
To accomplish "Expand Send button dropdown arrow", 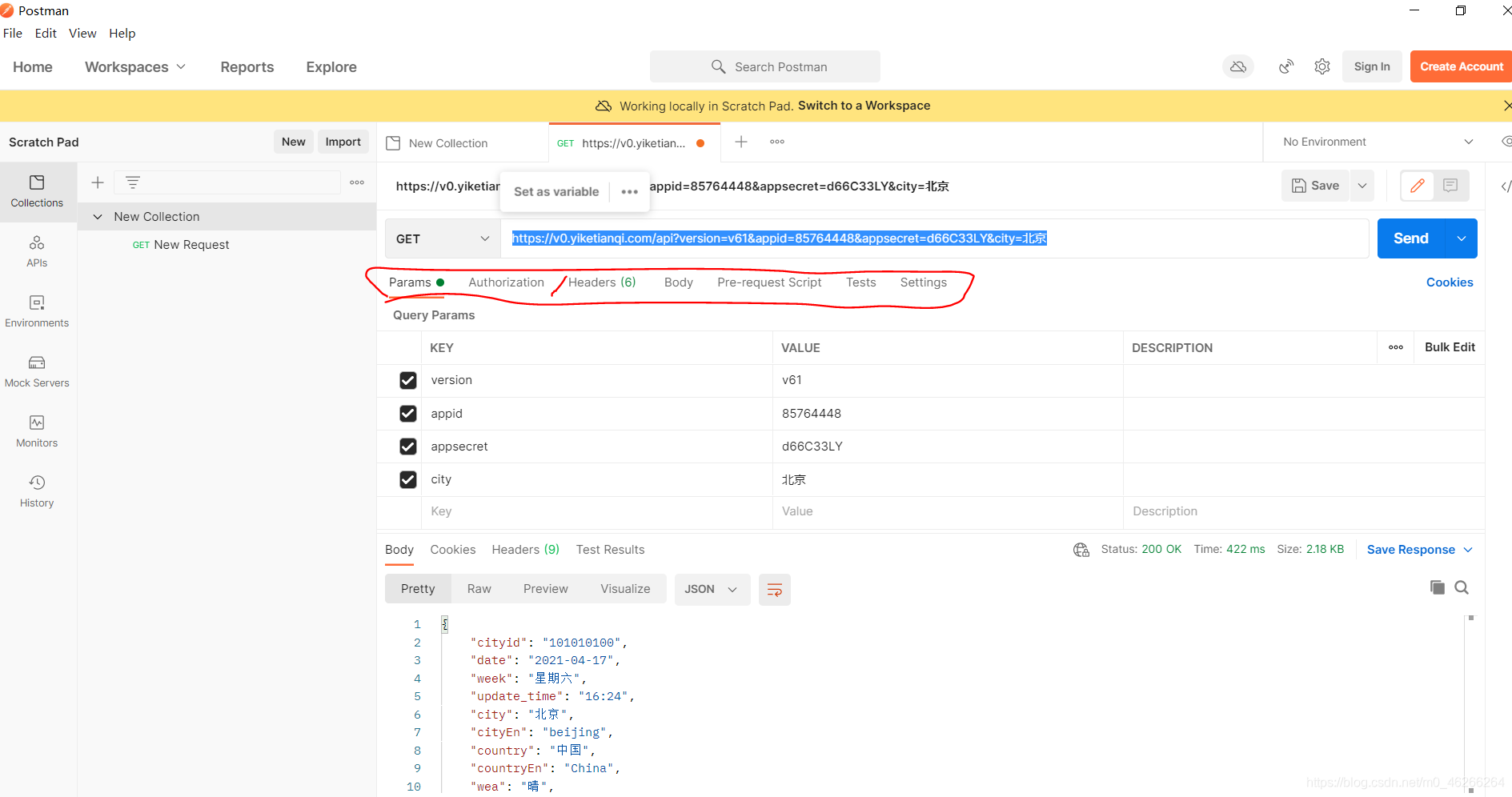I will (1462, 238).
